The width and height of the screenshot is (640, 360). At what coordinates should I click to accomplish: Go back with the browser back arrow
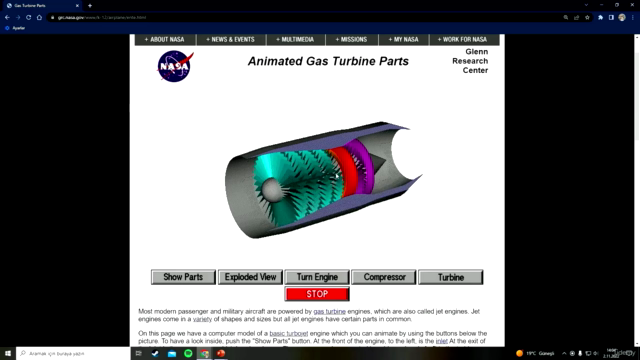[x=7, y=18]
